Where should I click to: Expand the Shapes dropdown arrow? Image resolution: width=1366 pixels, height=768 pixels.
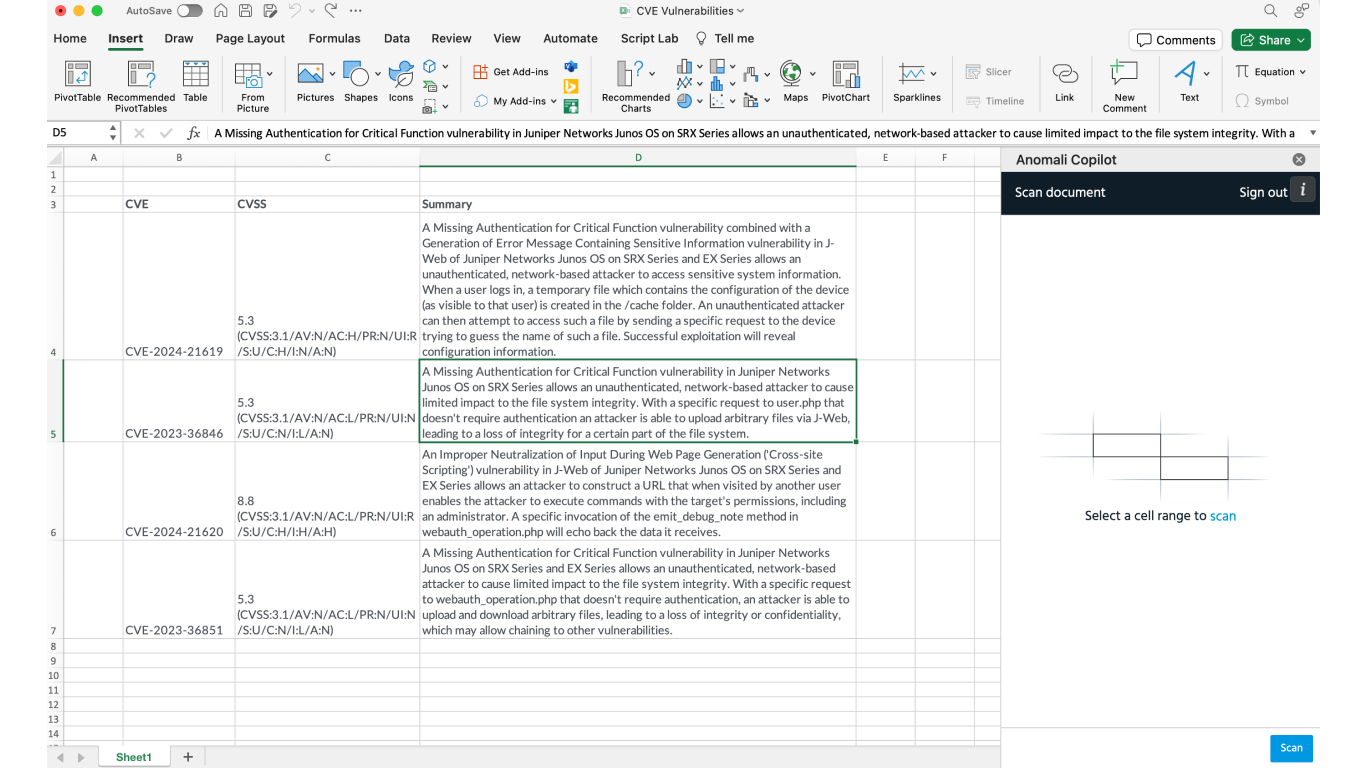377,74
